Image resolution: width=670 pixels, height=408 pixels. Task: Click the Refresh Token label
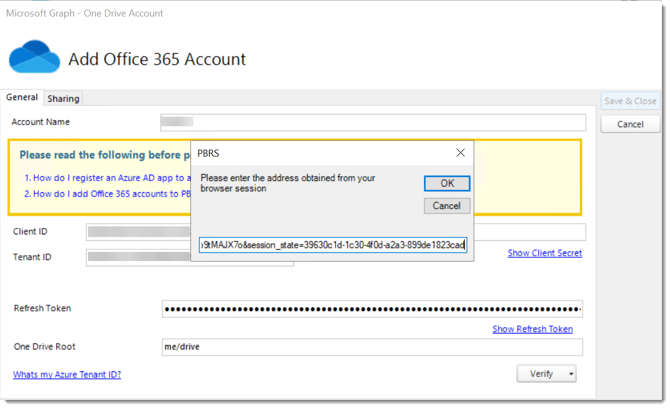[42, 308]
